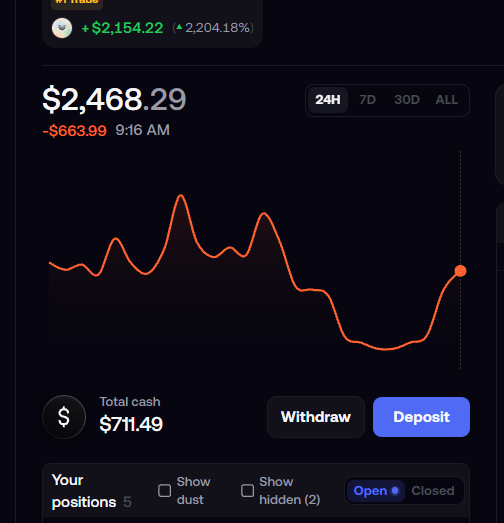Click the dollar sign Total cash icon
This screenshot has width=504, height=523.
coord(64,417)
